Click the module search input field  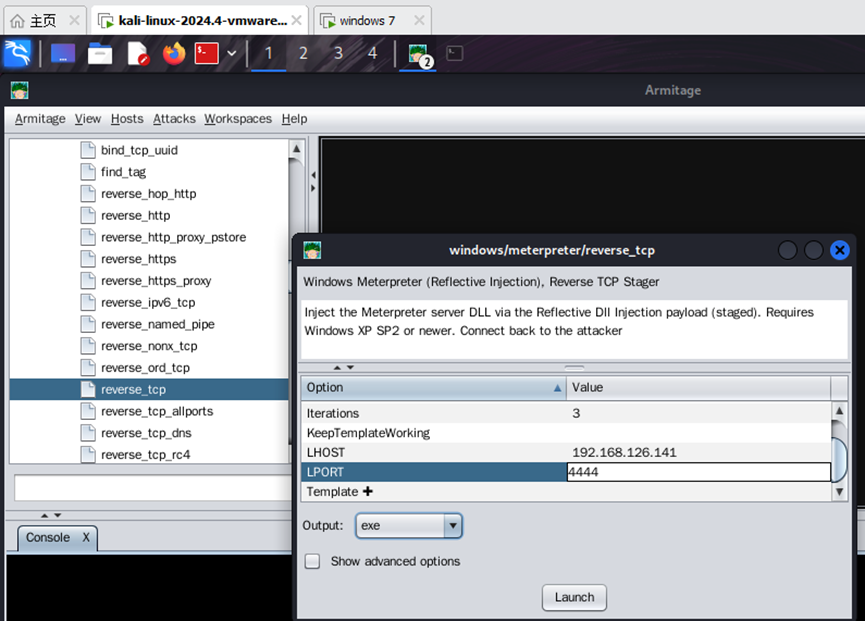[152, 488]
